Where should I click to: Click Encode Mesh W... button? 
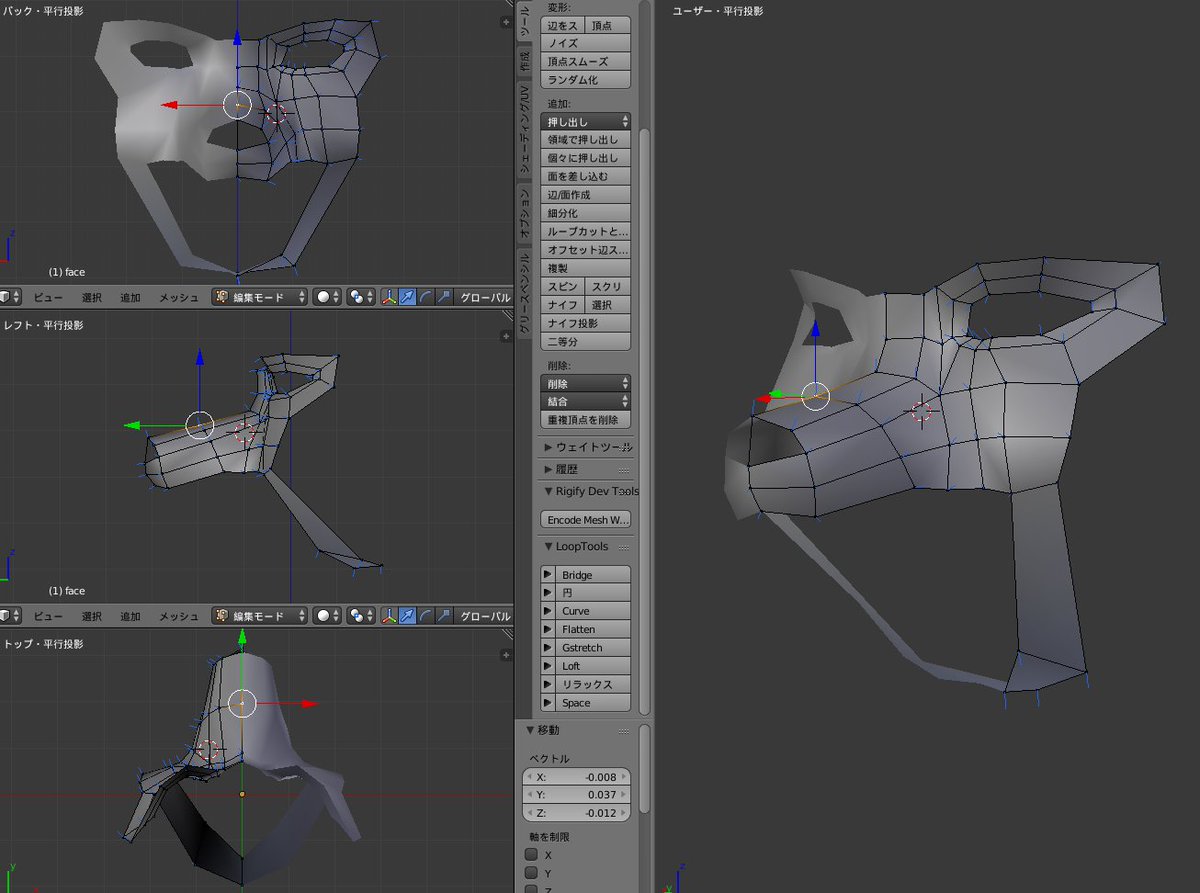pyautogui.click(x=586, y=520)
